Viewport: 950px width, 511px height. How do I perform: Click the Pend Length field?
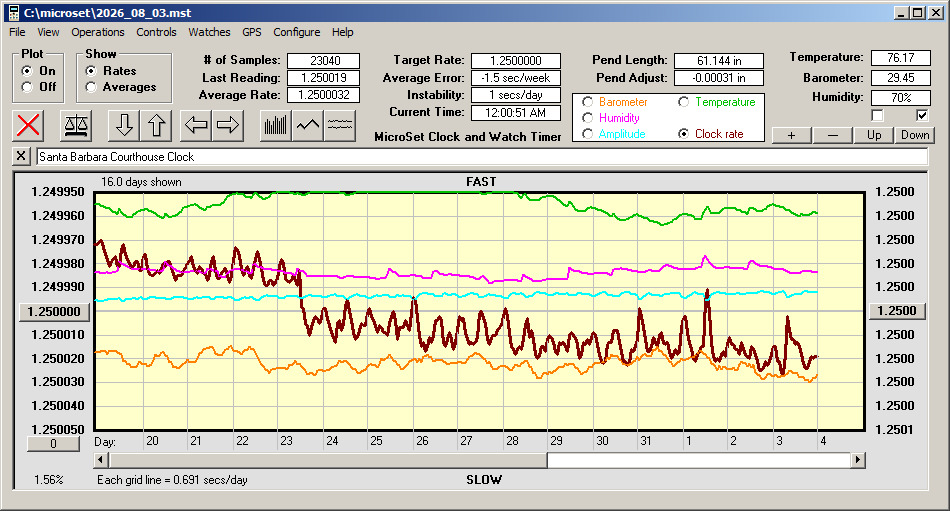pyautogui.click(x=719, y=61)
